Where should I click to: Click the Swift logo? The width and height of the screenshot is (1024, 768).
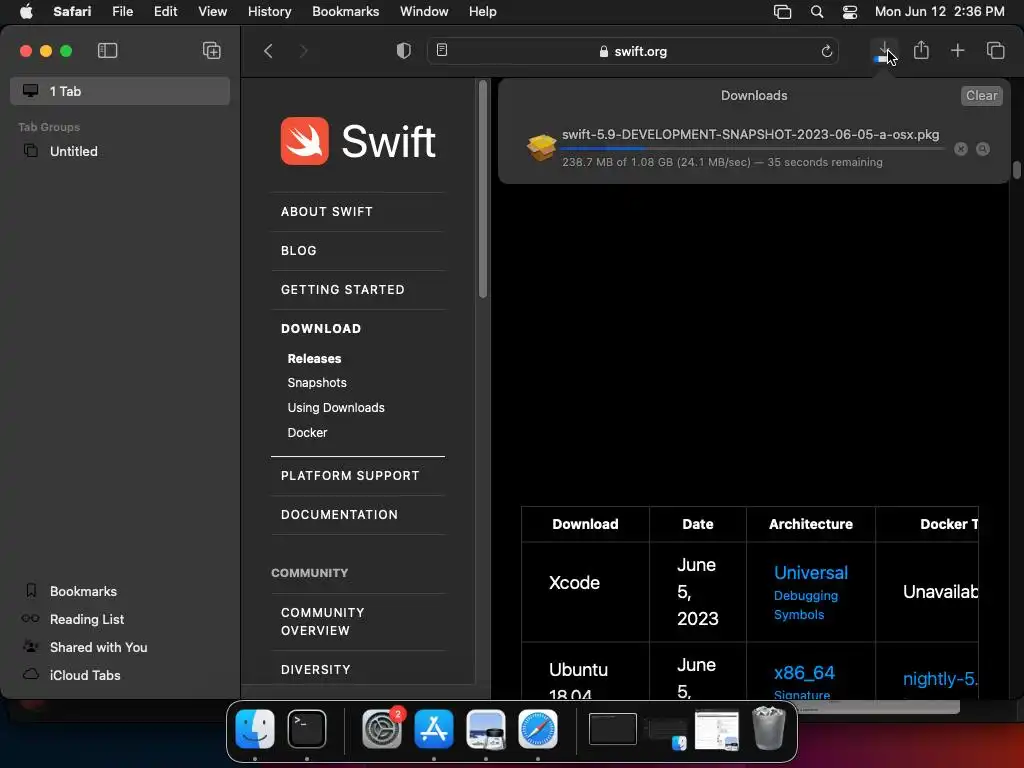358,141
